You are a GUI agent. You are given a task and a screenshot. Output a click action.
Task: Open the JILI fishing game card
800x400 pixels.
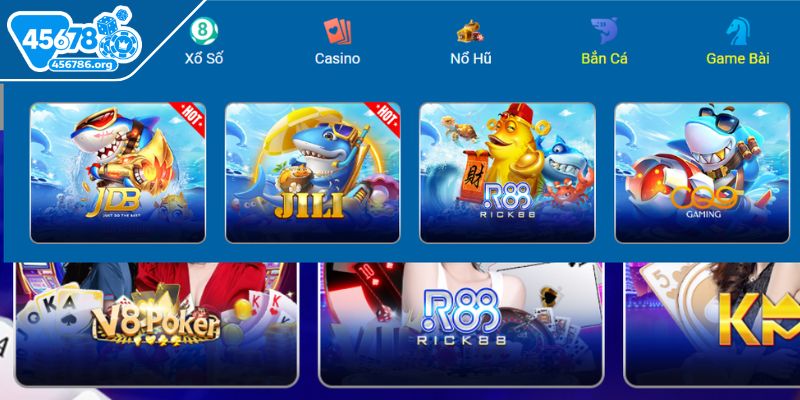point(313,172)
